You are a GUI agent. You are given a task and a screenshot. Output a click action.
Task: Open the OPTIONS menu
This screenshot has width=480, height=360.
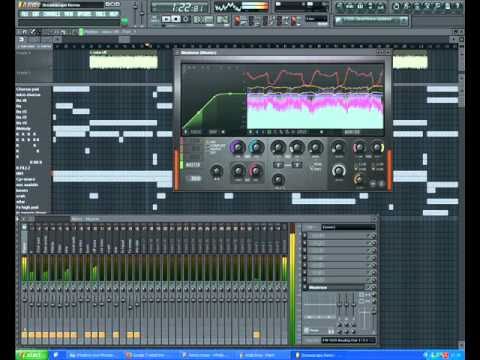tap(84, 14)
